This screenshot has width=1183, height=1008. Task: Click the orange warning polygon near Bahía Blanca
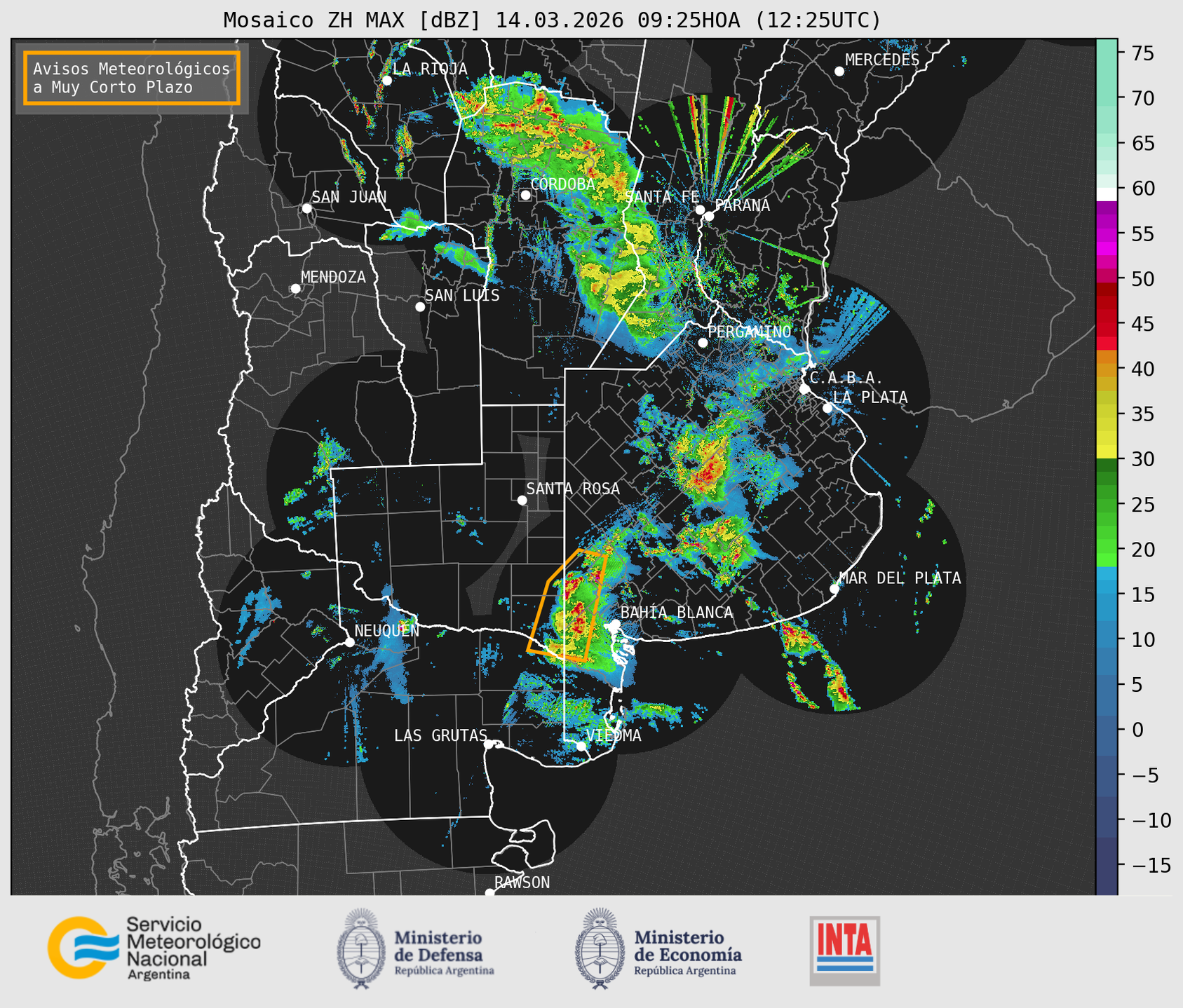(568, 605)
